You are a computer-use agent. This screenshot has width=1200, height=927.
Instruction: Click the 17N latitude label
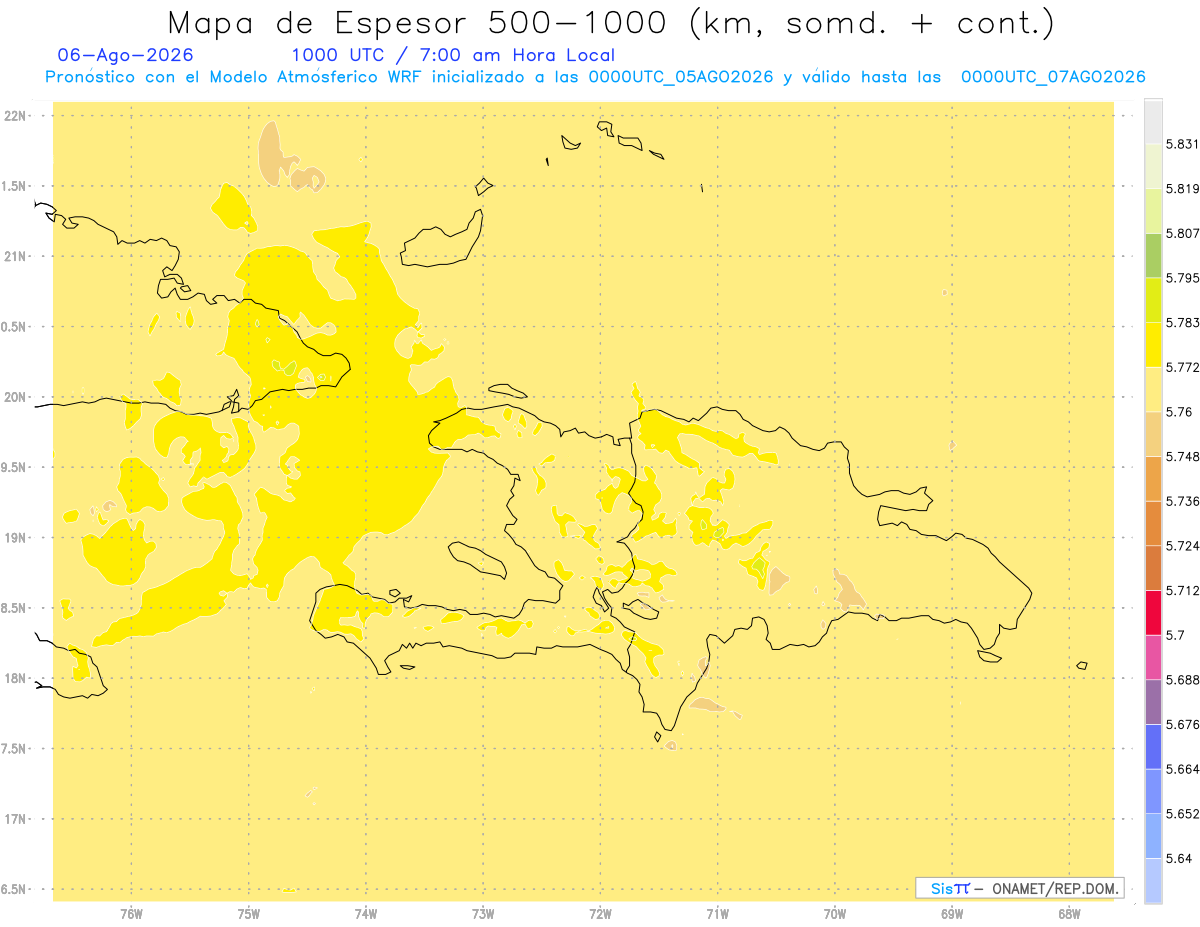coord(15,819)
